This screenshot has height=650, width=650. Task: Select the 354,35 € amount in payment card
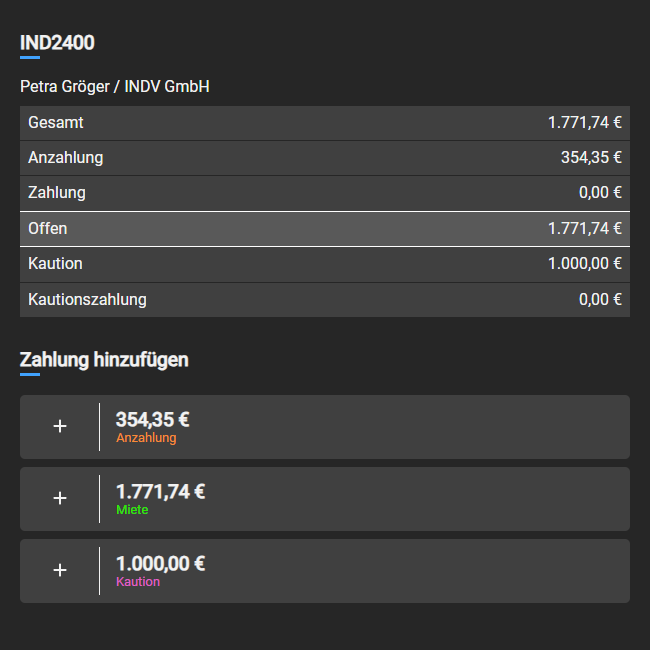click(x=153, y=419)
